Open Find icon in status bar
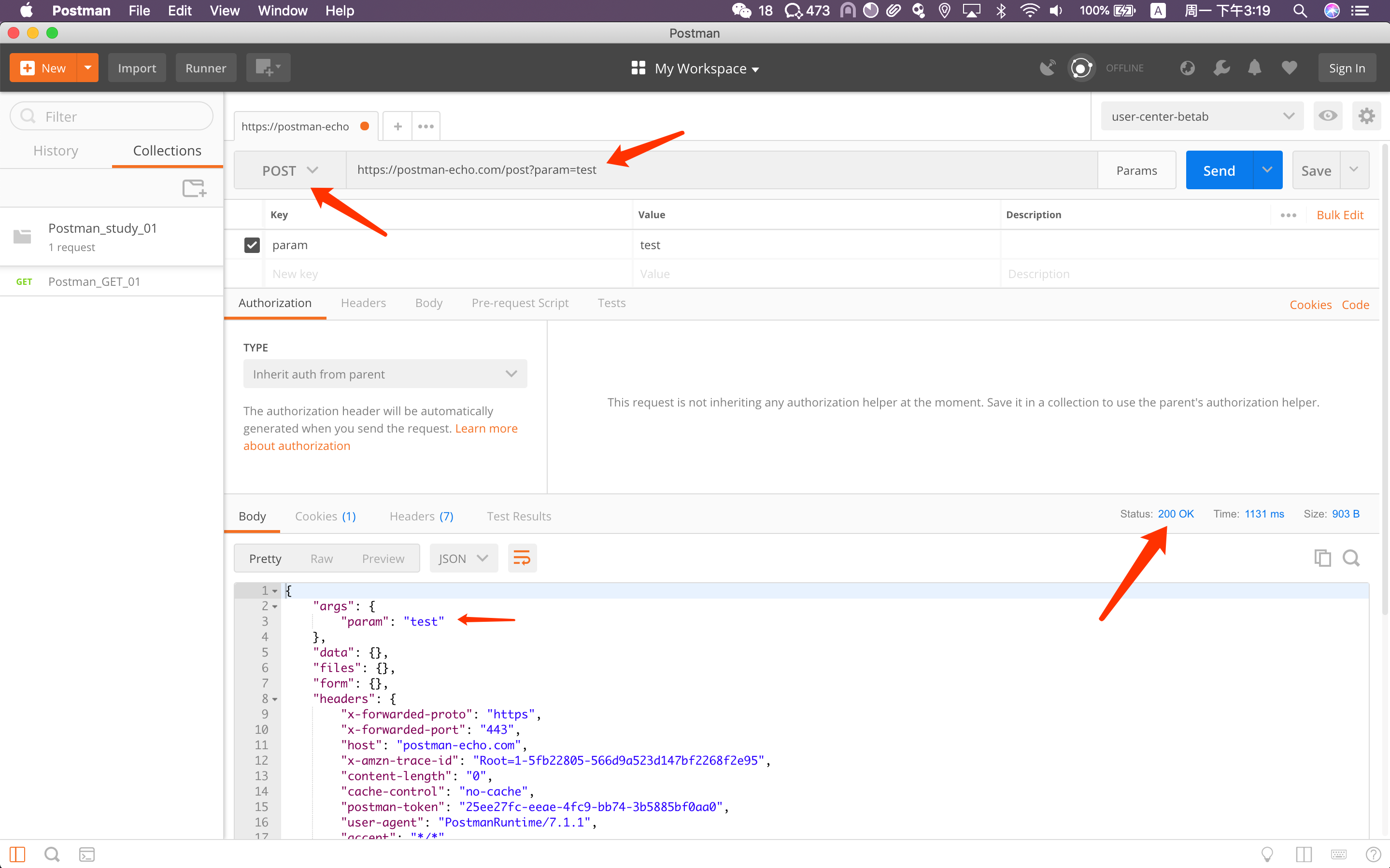Viewport: 1390px width, 868px height. point(52,854)
